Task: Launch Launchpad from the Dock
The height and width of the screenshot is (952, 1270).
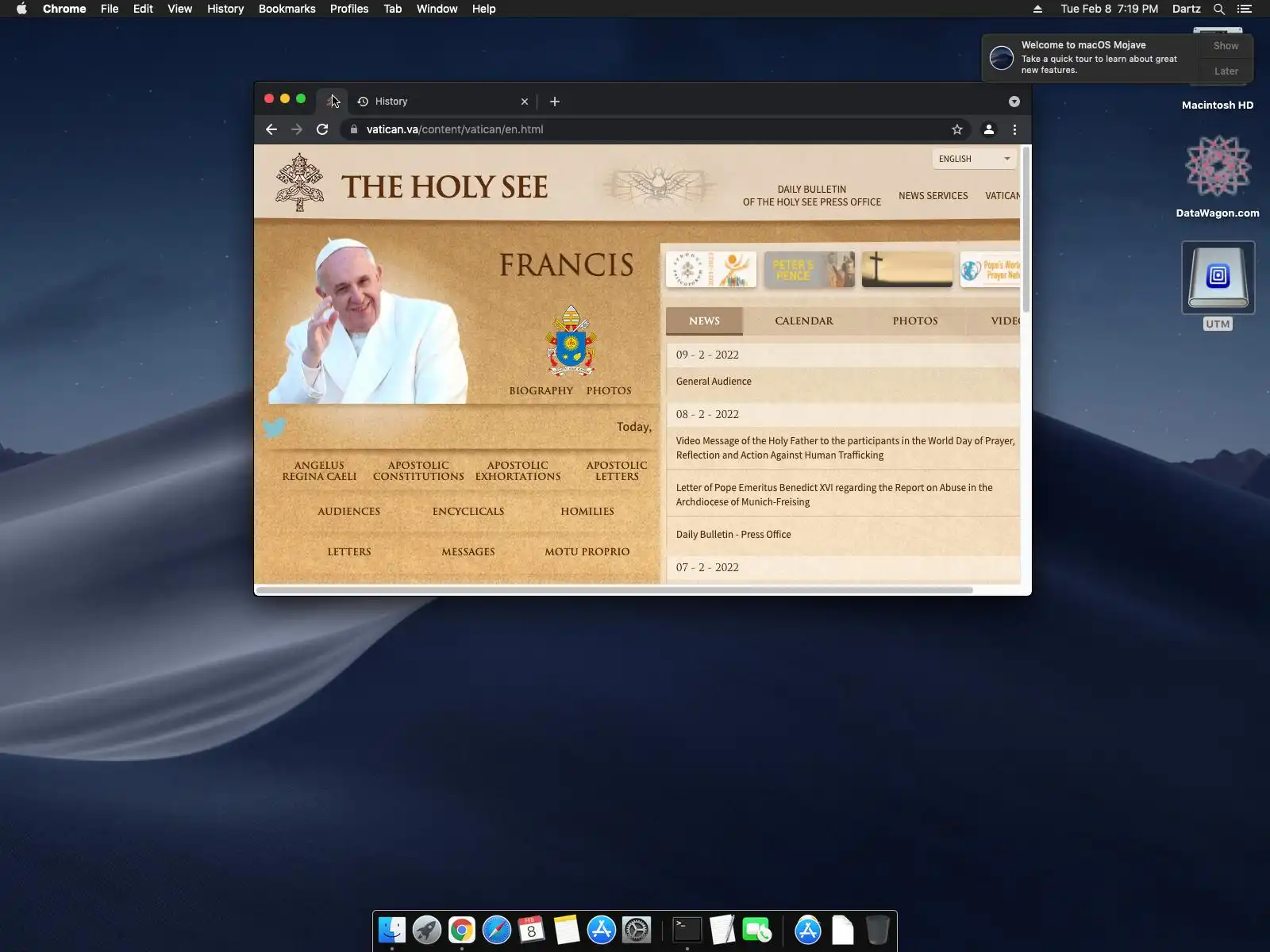Action: pos(427,930)
